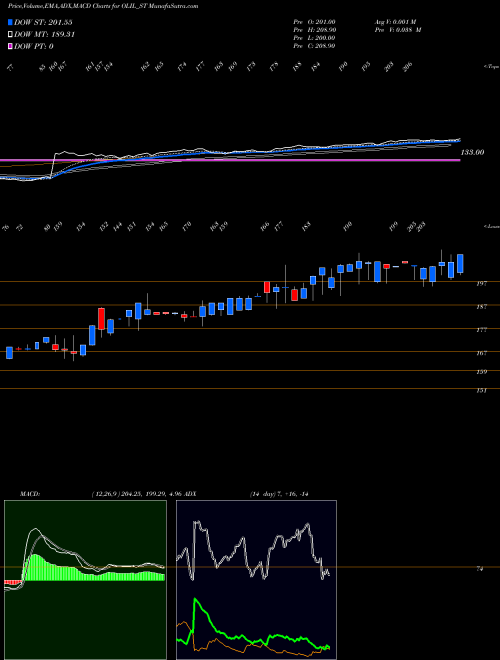The height and width of the screenshot is (660, 500).
Task: Click the 197 price-axis label
Action: tap(481, 284)
